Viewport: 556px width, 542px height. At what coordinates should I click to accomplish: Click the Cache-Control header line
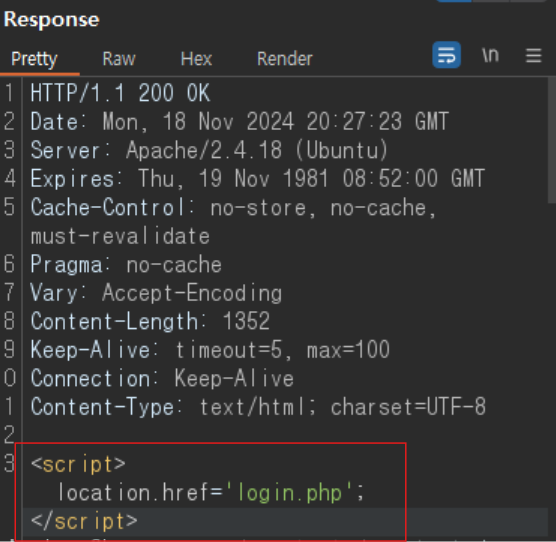click(233, 207)
